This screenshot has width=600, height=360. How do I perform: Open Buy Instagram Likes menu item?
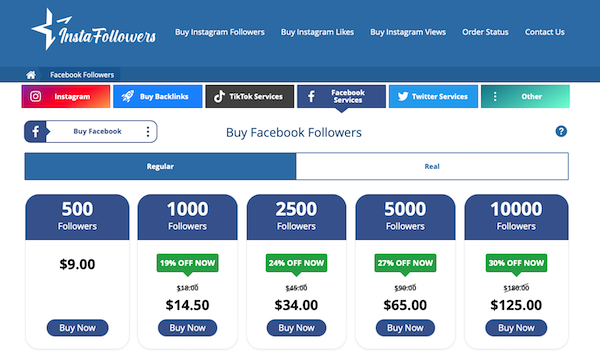(317, 32)
